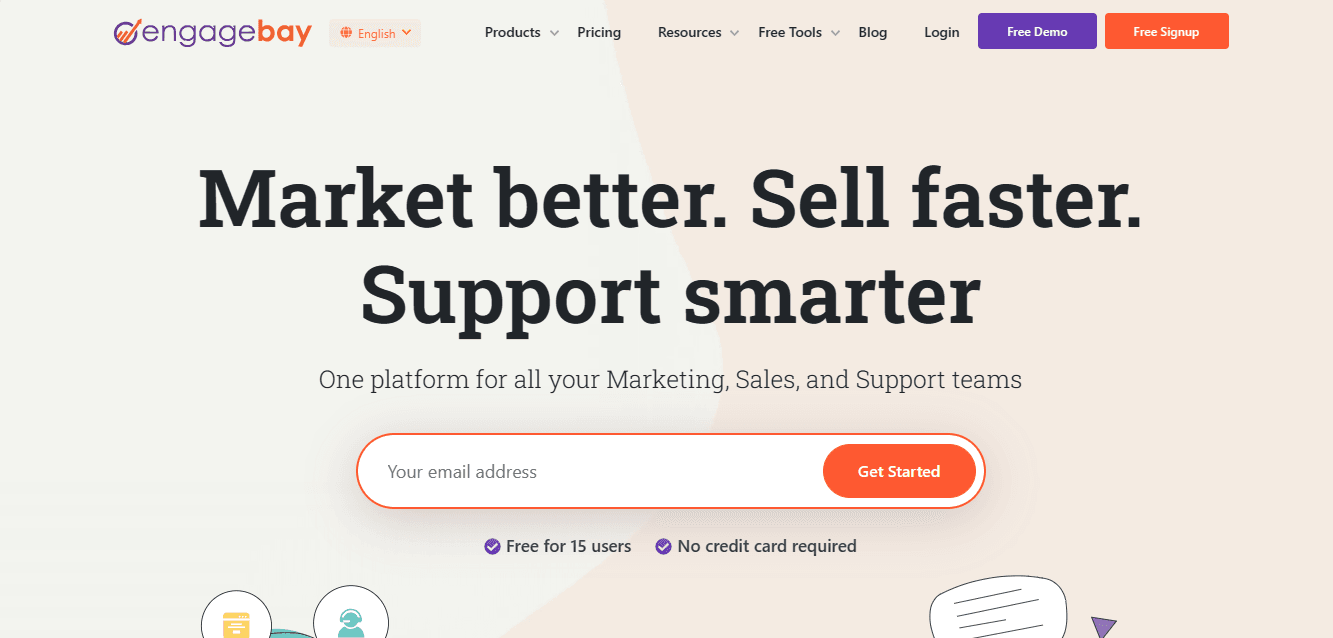The image size is (1333, 638).
Task: Click the chat bubble illustration
Action: 999,610
